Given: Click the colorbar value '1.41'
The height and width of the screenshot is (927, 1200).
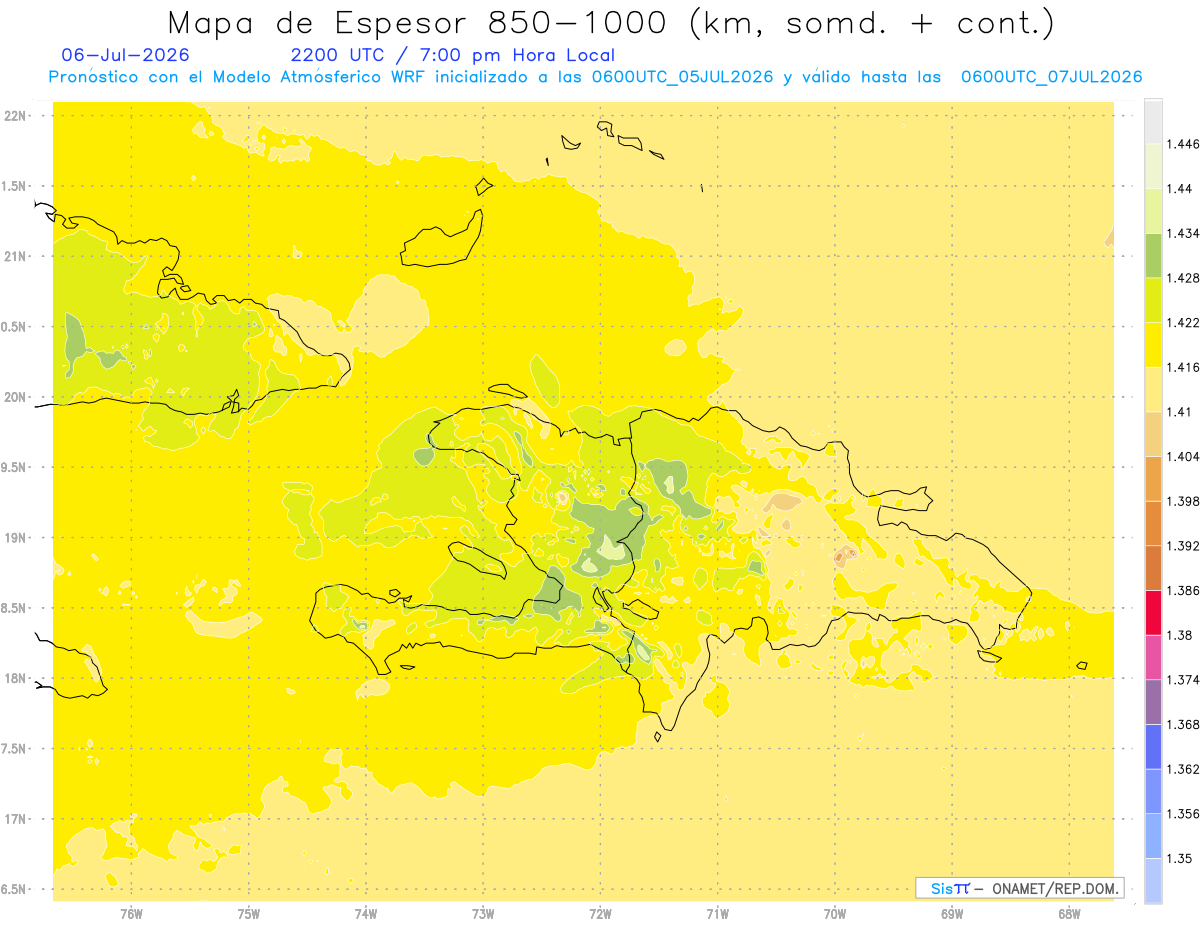Looking at the screenshot, I should (1179, 411).
